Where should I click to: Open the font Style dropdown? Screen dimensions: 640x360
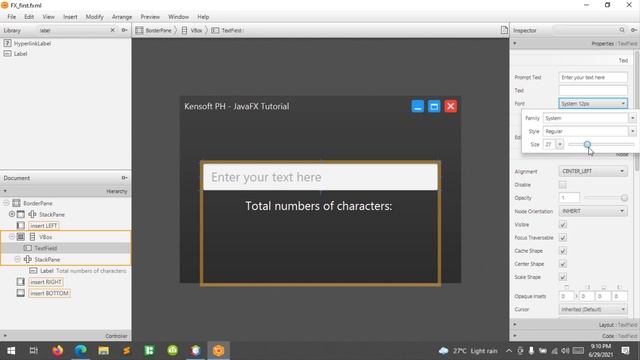point(632,131)
